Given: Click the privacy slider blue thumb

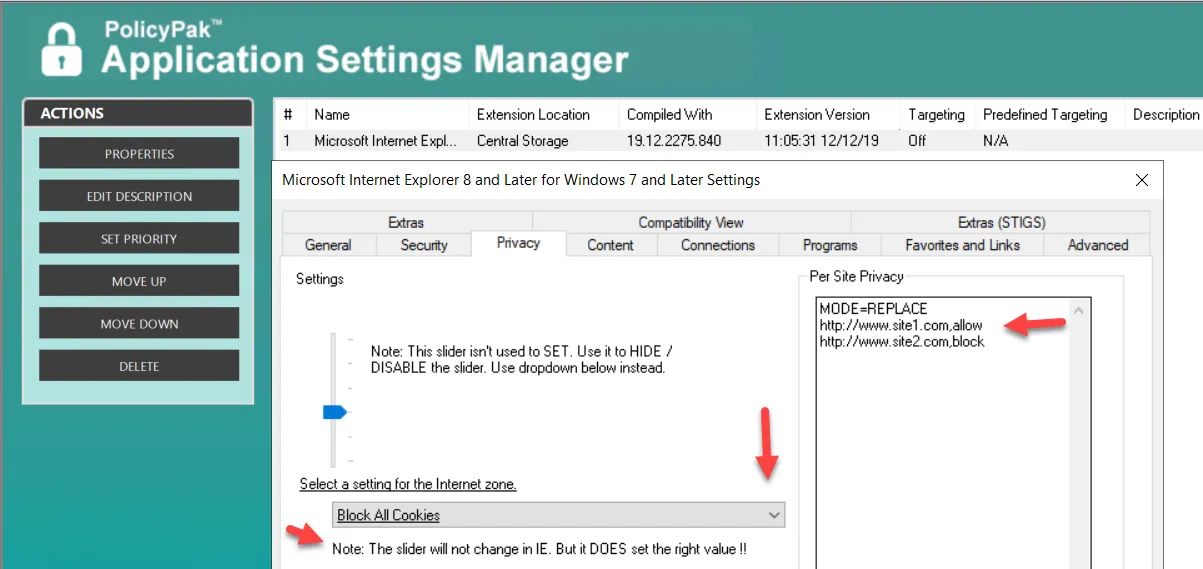Looking at the screenshot, I should pyautogui.click(x=334, y=411).
